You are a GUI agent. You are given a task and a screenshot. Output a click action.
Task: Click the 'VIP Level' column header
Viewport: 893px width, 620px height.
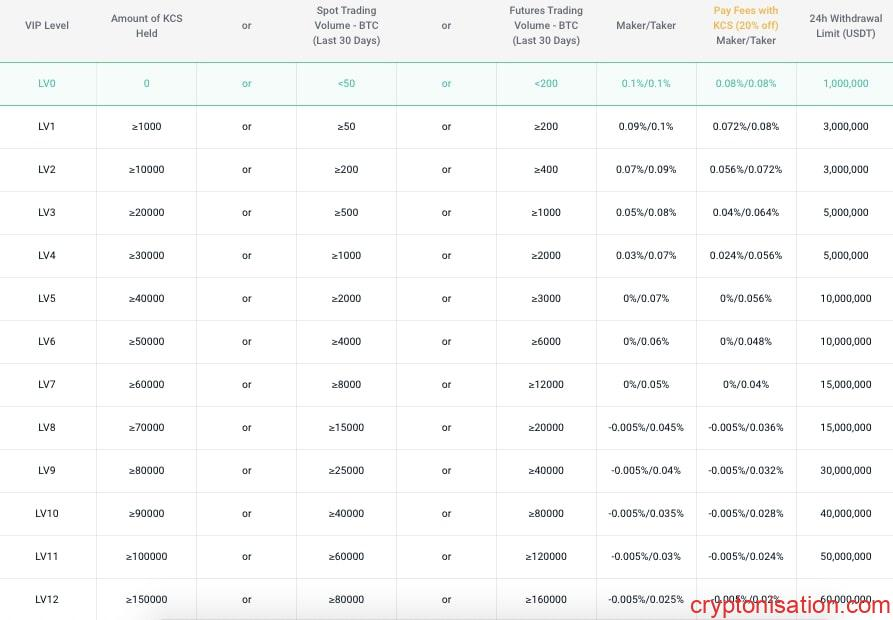[x=47, y=26]
